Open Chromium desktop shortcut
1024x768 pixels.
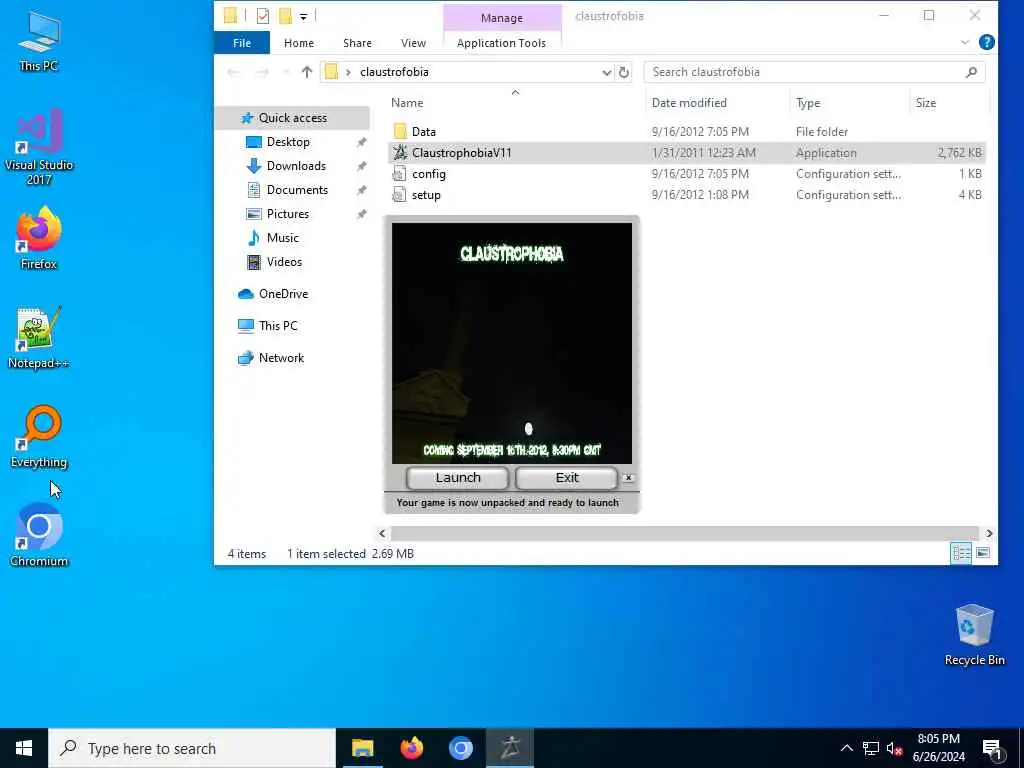[x=39, y=536]
